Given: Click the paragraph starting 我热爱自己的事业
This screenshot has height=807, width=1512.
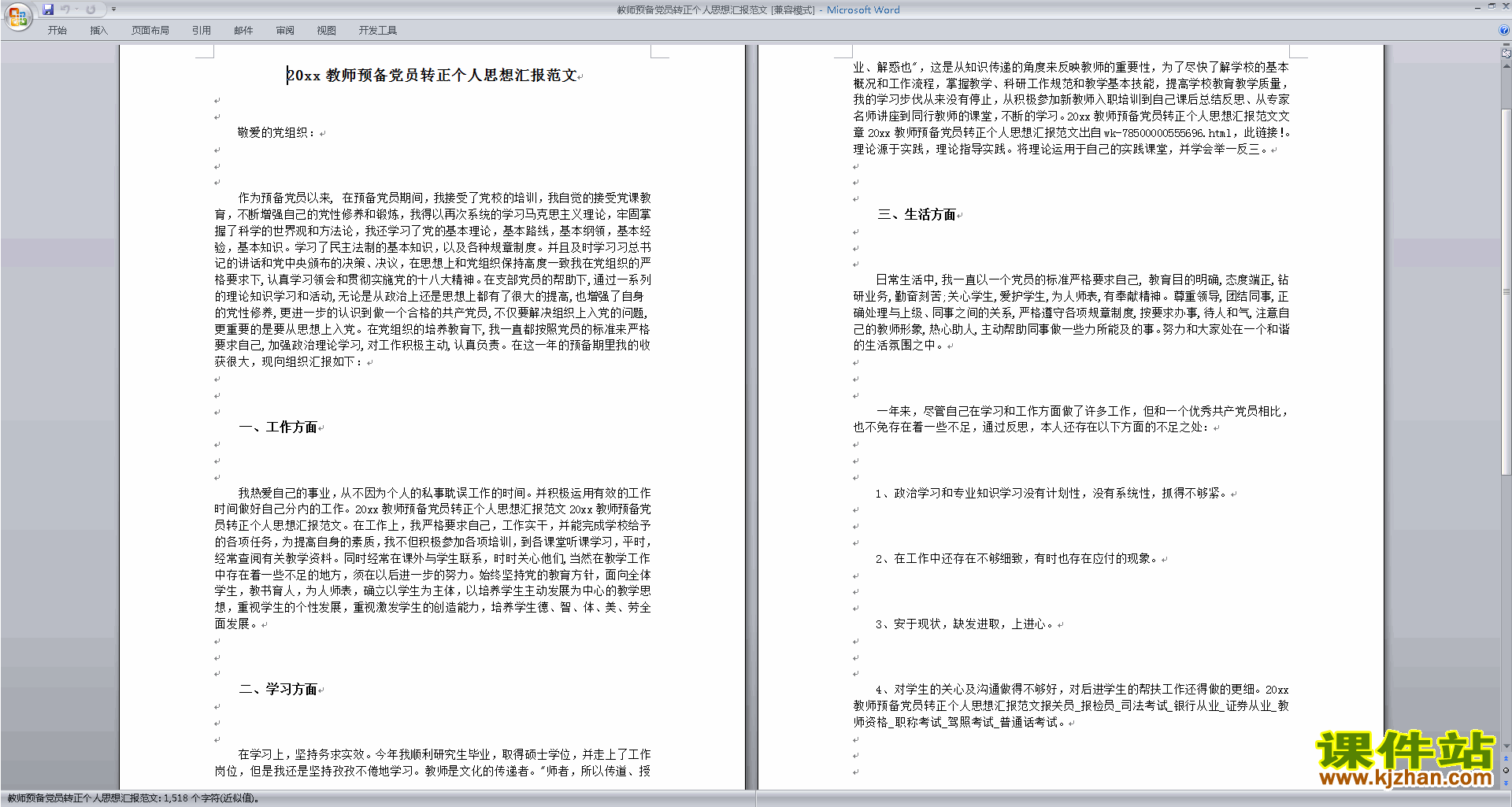Looking at the screenshot, I should (x=433, y=558).
